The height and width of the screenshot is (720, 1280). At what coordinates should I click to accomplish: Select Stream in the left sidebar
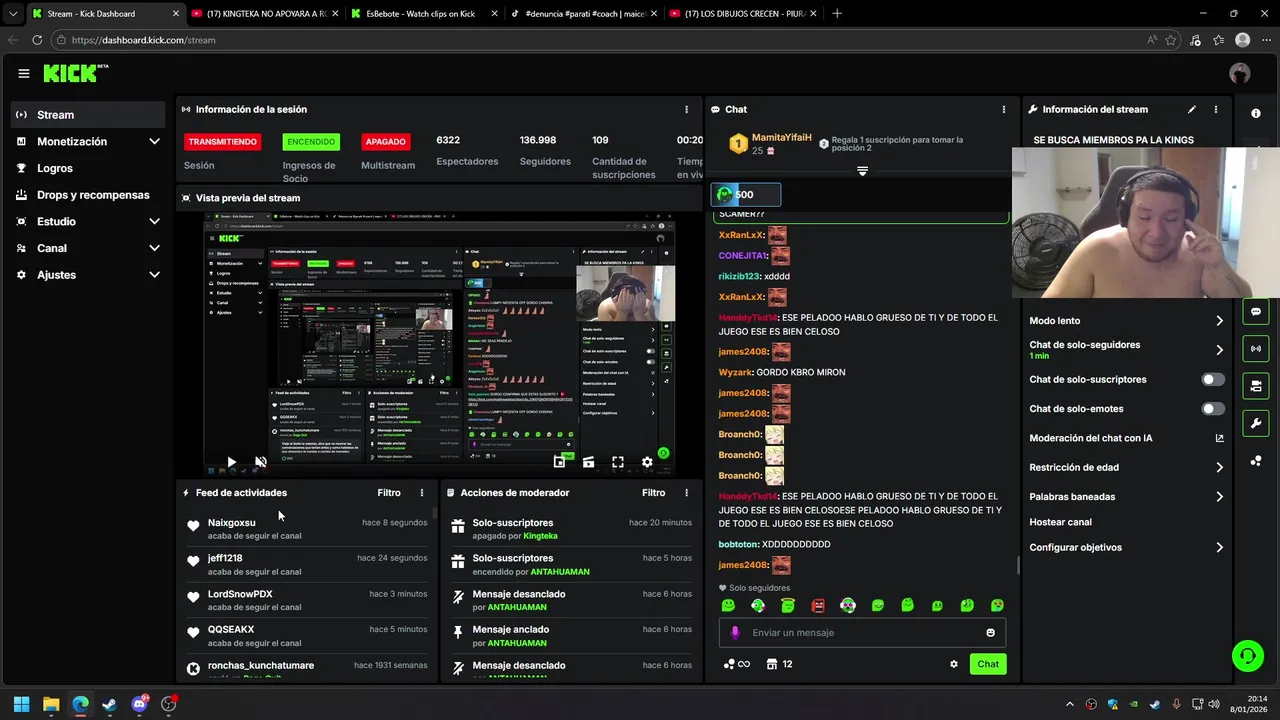tap(88, 115)
